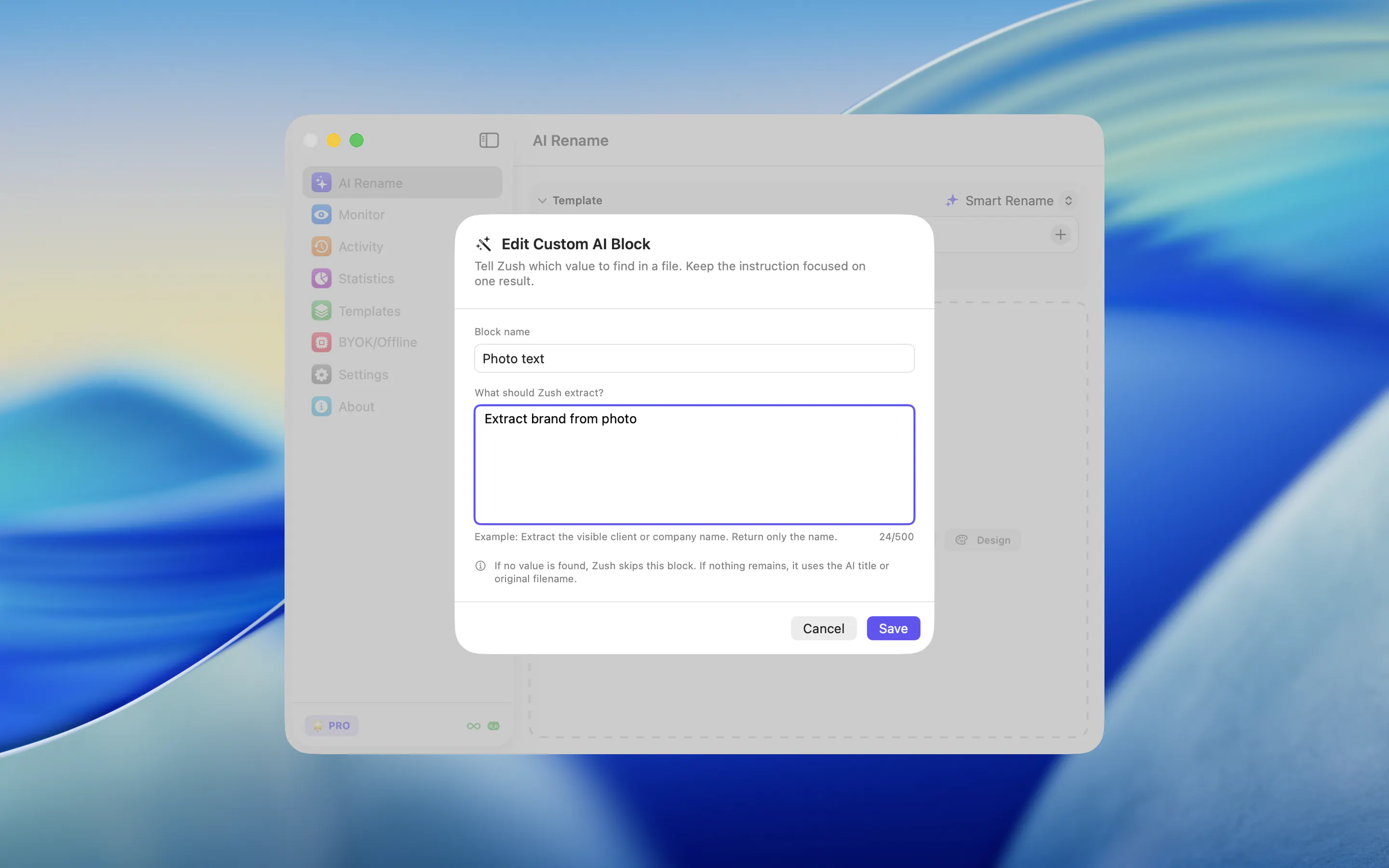
Task: Click the note starting If no value is found
Action: click(x=692, y=572)
